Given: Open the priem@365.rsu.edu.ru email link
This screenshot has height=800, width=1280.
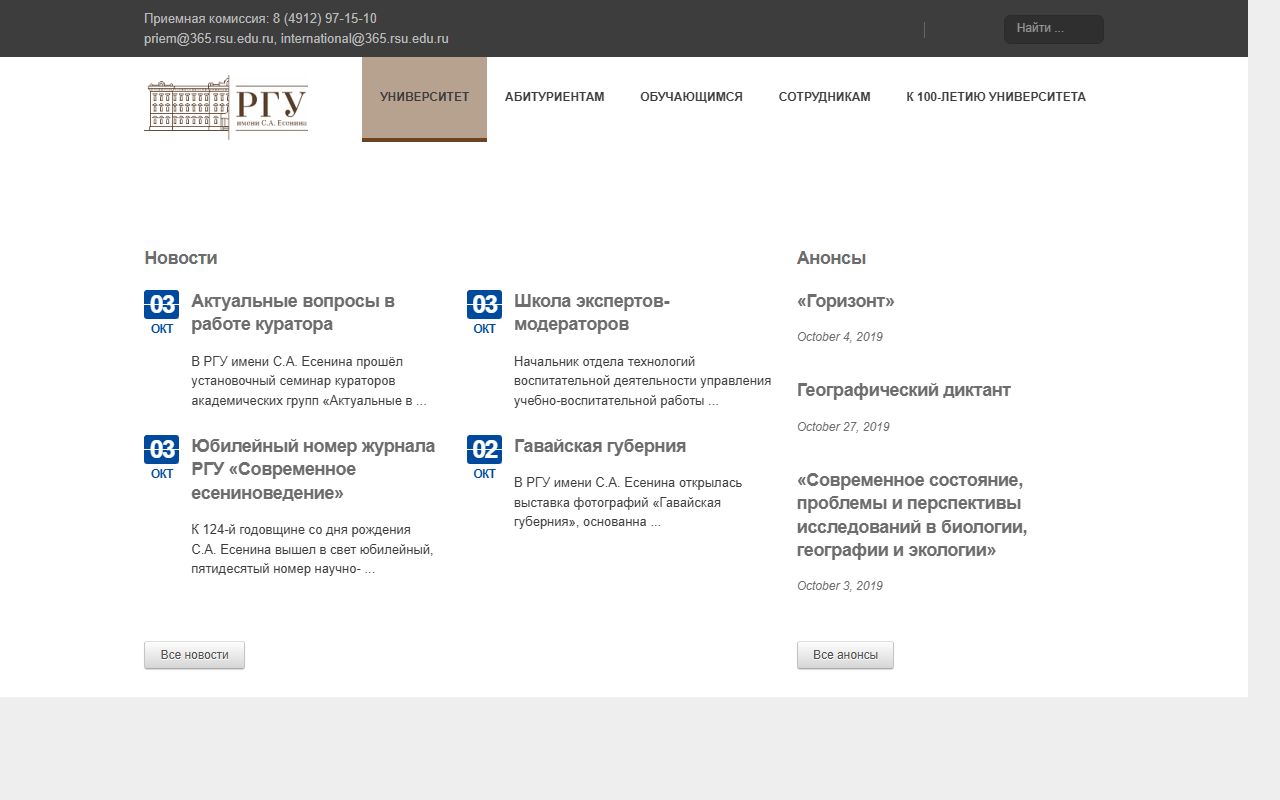Looking at the screenshot, I should click(x=208, y=39).
